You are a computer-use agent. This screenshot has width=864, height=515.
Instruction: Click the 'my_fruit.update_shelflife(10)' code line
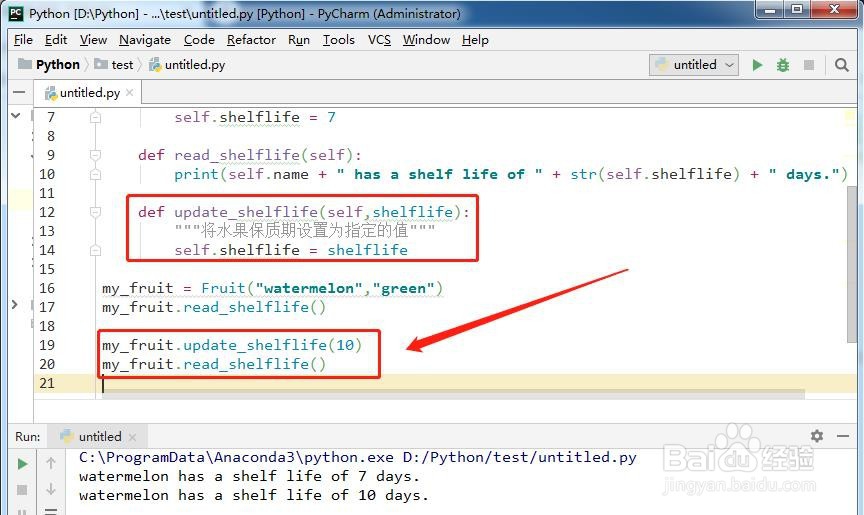pos(232,345)
